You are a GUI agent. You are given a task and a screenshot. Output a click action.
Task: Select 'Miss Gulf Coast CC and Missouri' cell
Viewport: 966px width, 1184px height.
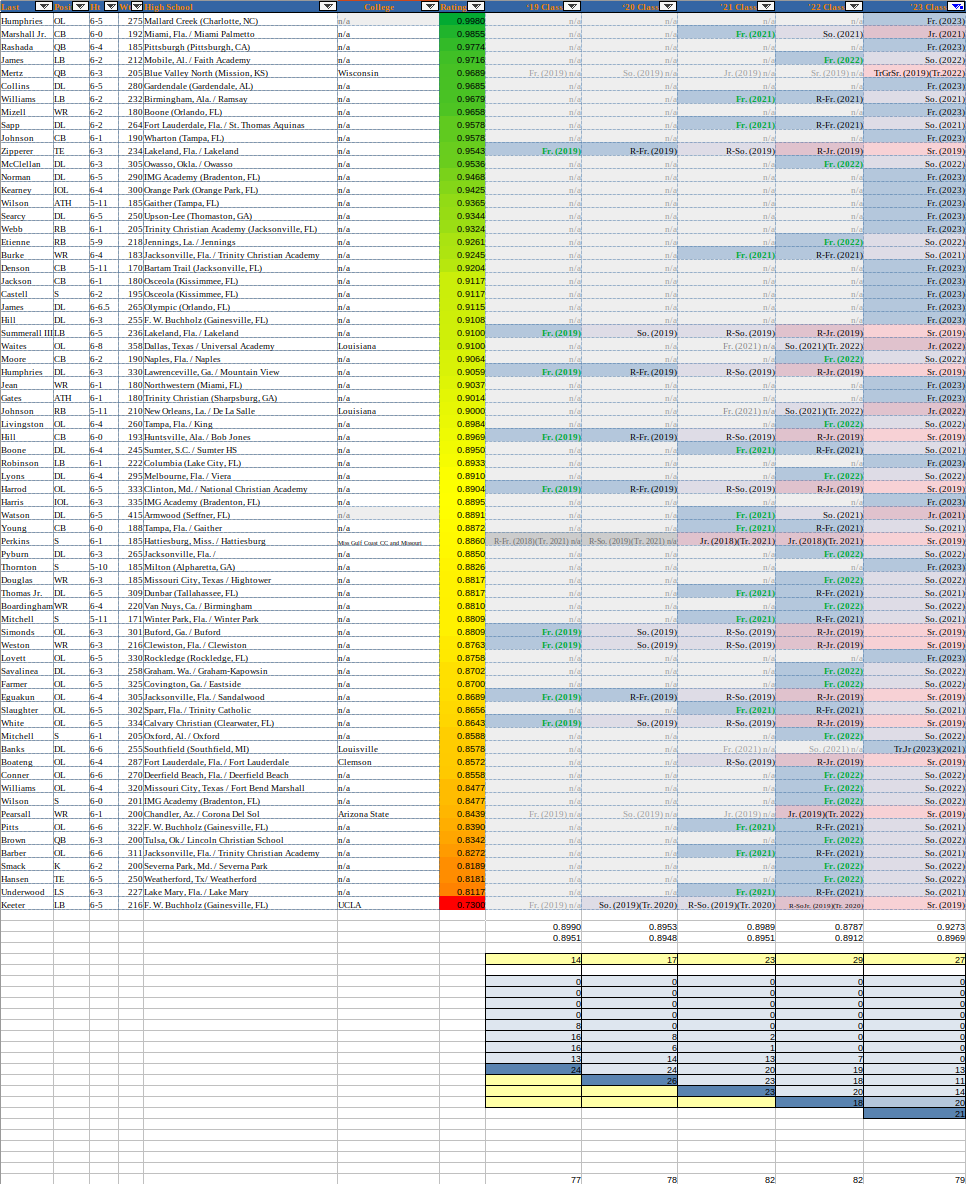(388, 541)
